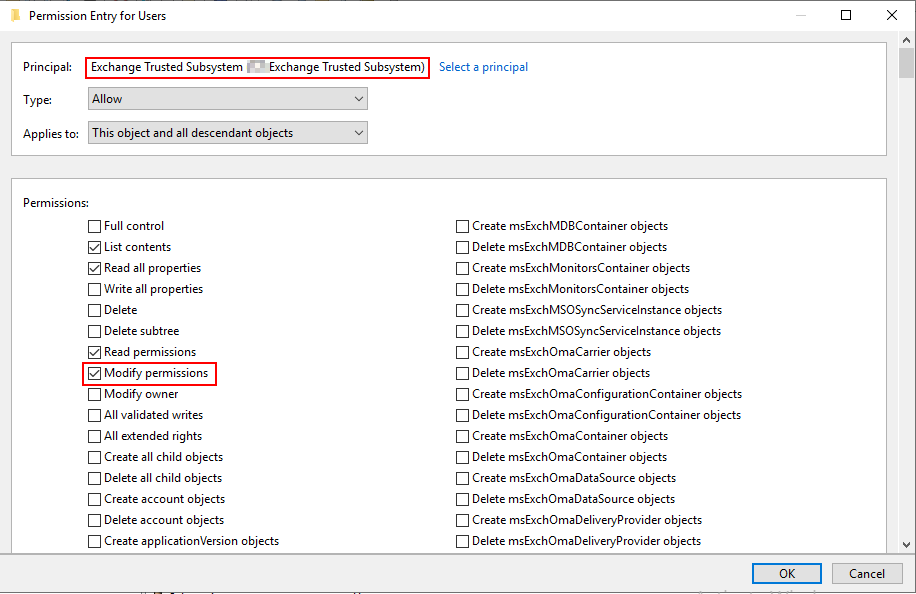Enable Create msExchOmaCarrier objects

[x=462, y=352]
